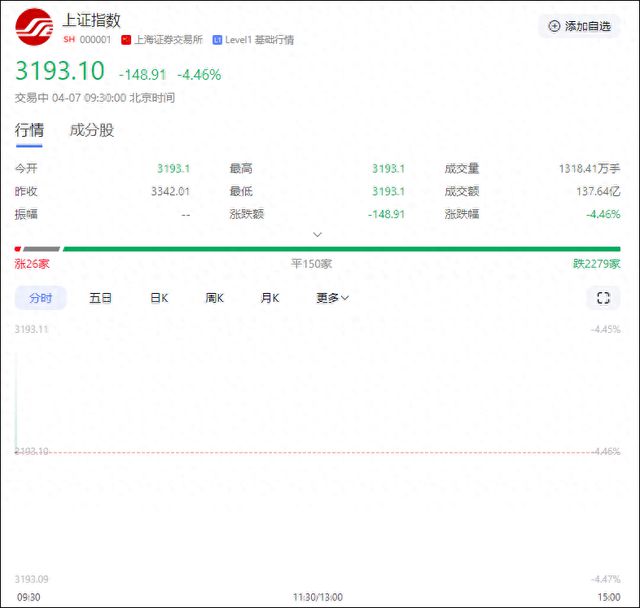Image resolution: width=640 pixels, height=608 pixels.
Task: Click the chart axis label 3193.11
Action: [x=31, y=329]
